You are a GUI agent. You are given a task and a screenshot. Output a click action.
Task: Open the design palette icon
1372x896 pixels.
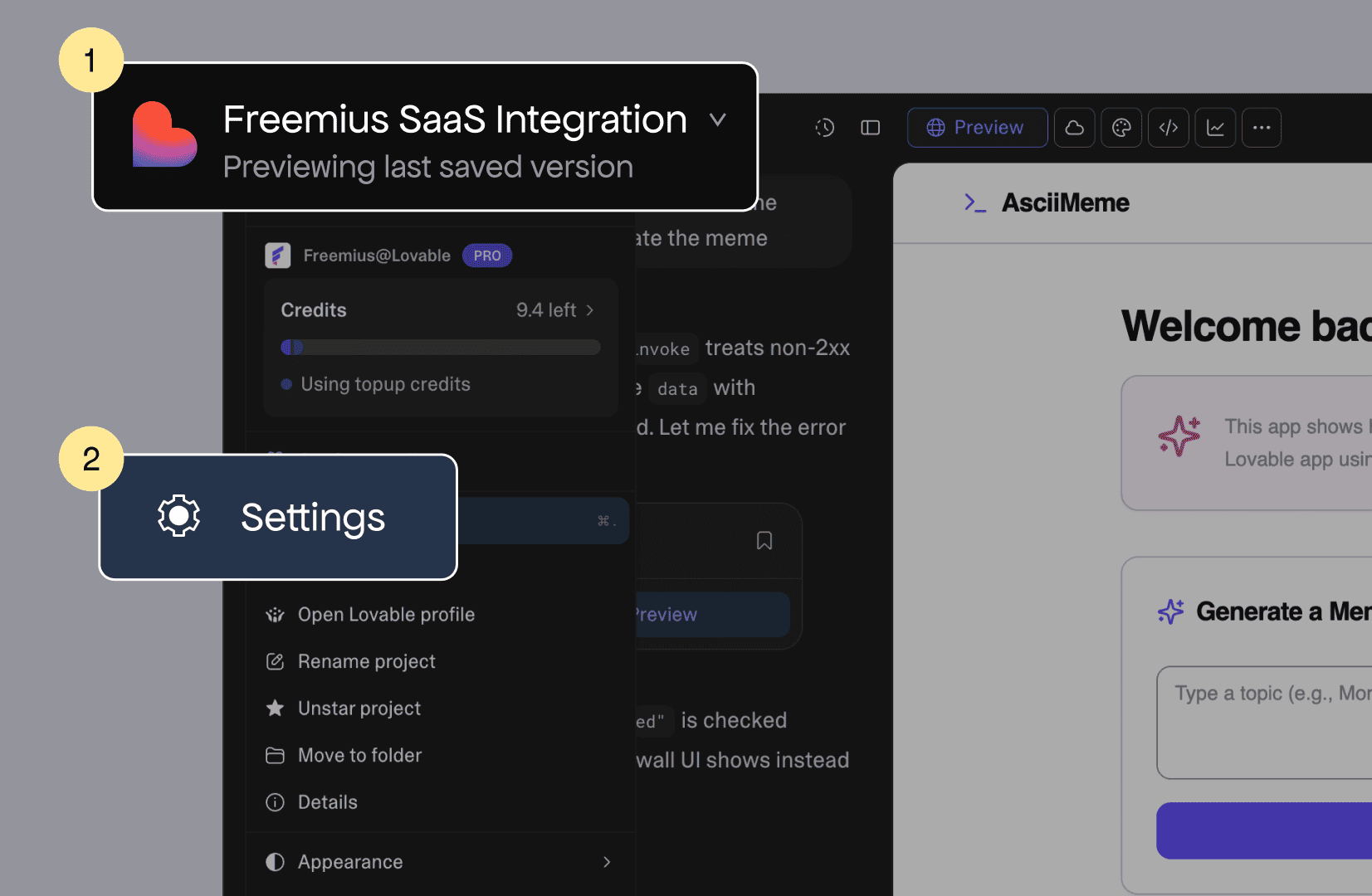coord(1121,128)
